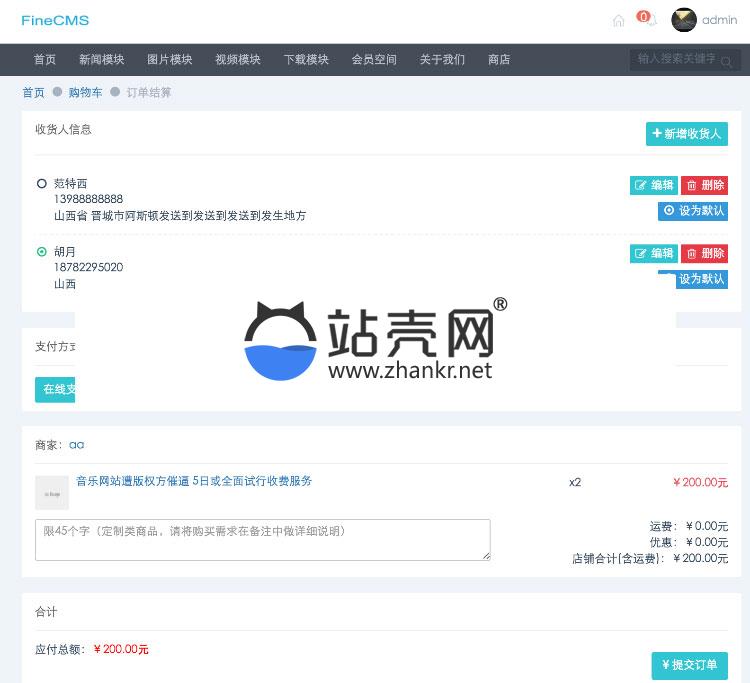Select the 范特西 address radio button
Image resolution: width=750 pixels, height=683 pixels.
42,184
